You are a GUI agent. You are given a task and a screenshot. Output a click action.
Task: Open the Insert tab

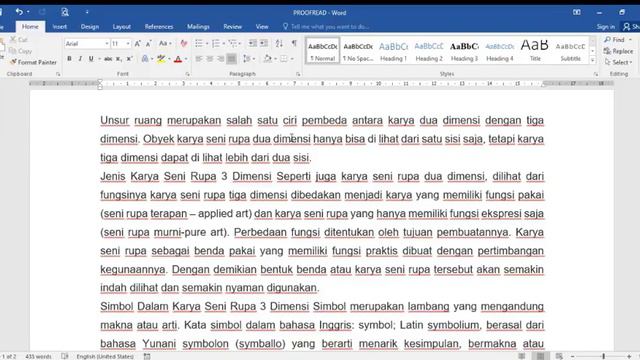tap(59, 27)
